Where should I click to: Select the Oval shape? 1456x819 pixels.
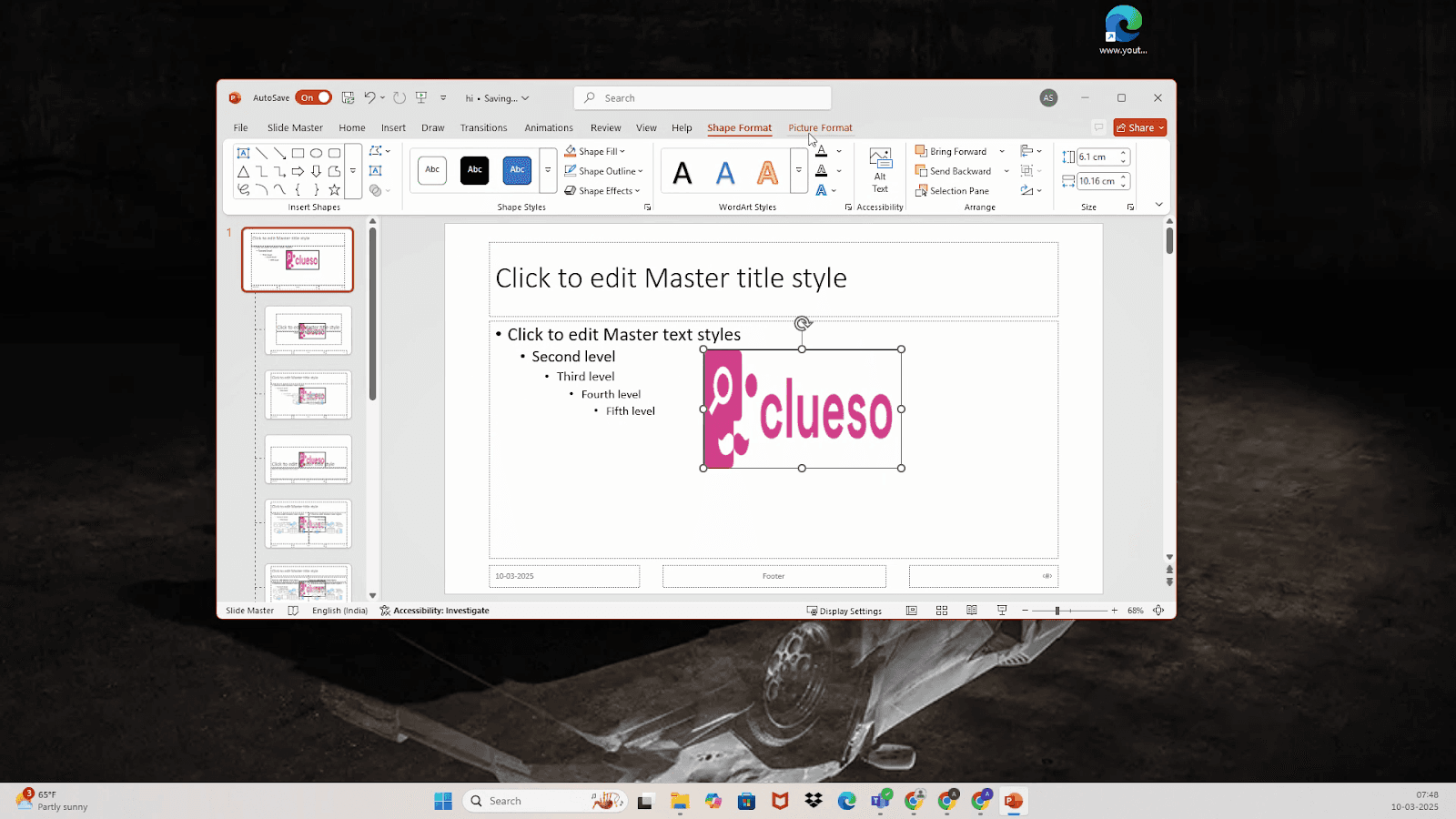[x=316, y=153]
